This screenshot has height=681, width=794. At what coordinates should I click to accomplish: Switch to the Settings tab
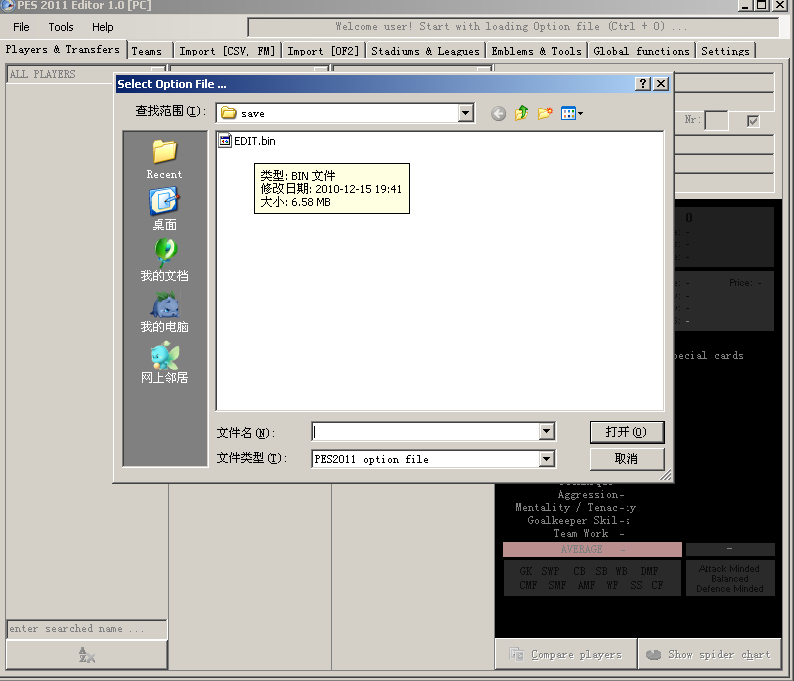[725, 51]
